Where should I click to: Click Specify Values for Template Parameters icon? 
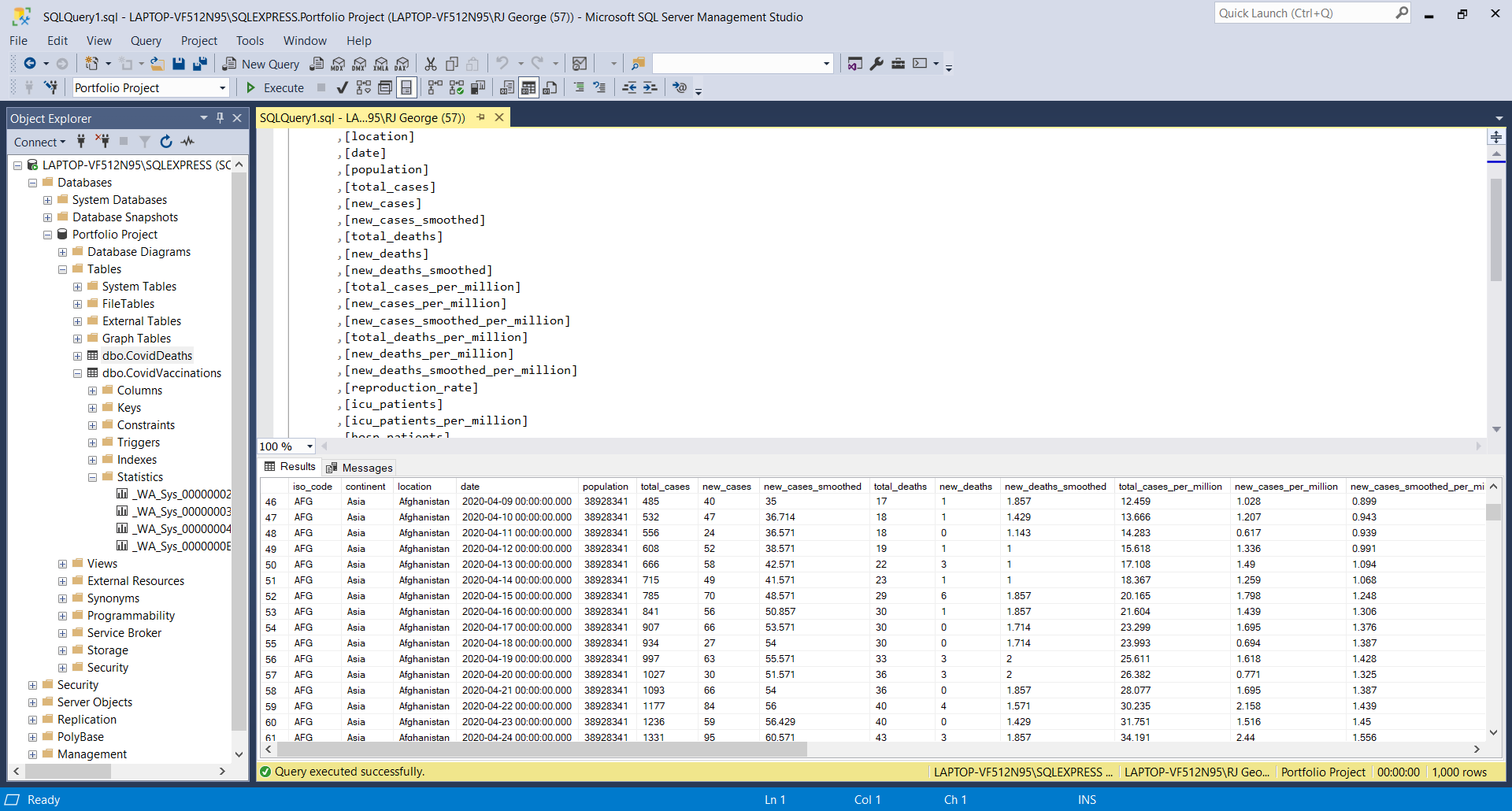pyautogui.click(x=680, y=87)
